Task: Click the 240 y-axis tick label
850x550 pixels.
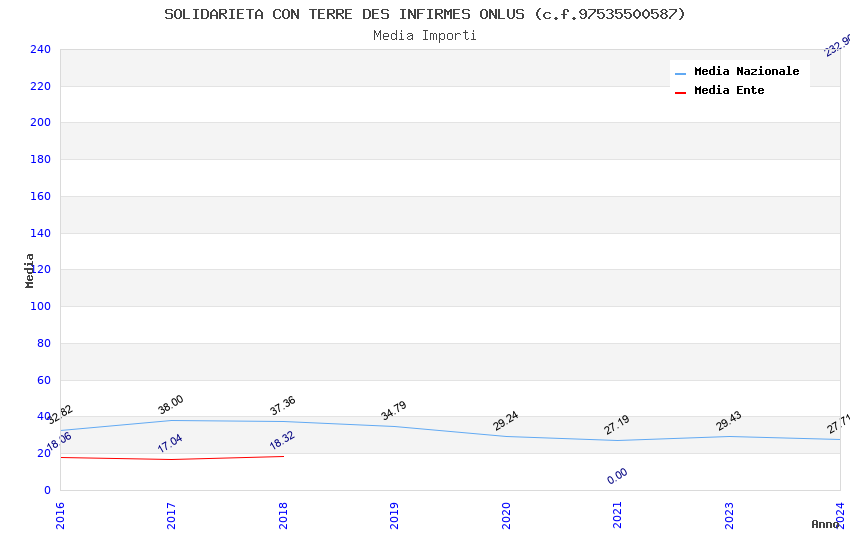Action: [40, 49]
